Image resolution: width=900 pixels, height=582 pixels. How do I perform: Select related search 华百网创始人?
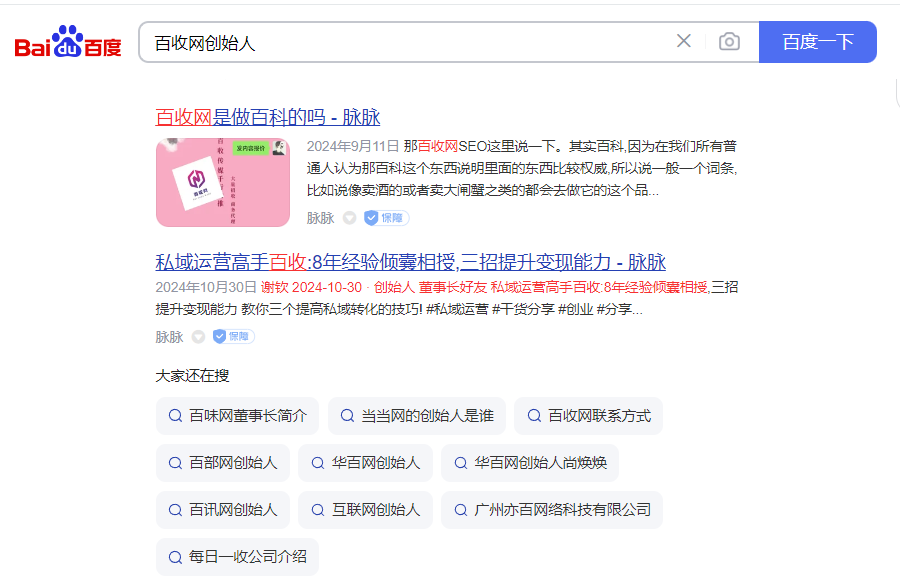point(365,463)
